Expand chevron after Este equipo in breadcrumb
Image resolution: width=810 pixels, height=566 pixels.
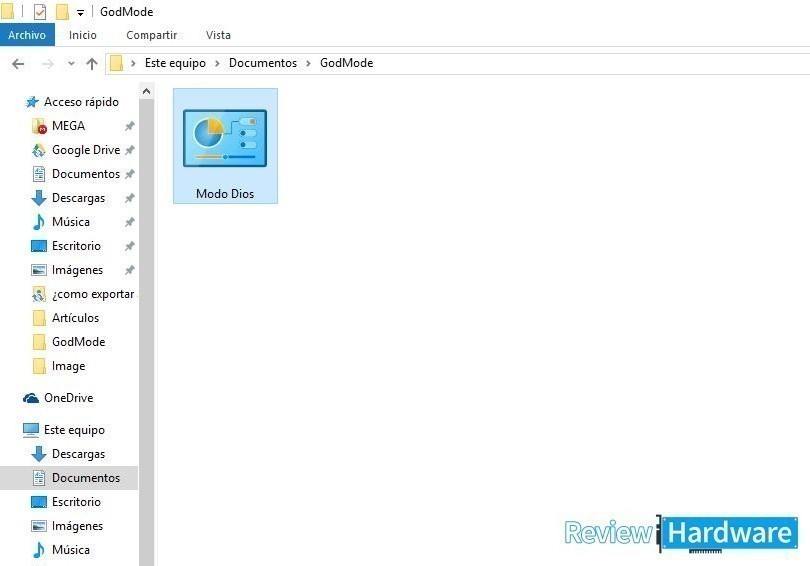click(x=217, y=64)
